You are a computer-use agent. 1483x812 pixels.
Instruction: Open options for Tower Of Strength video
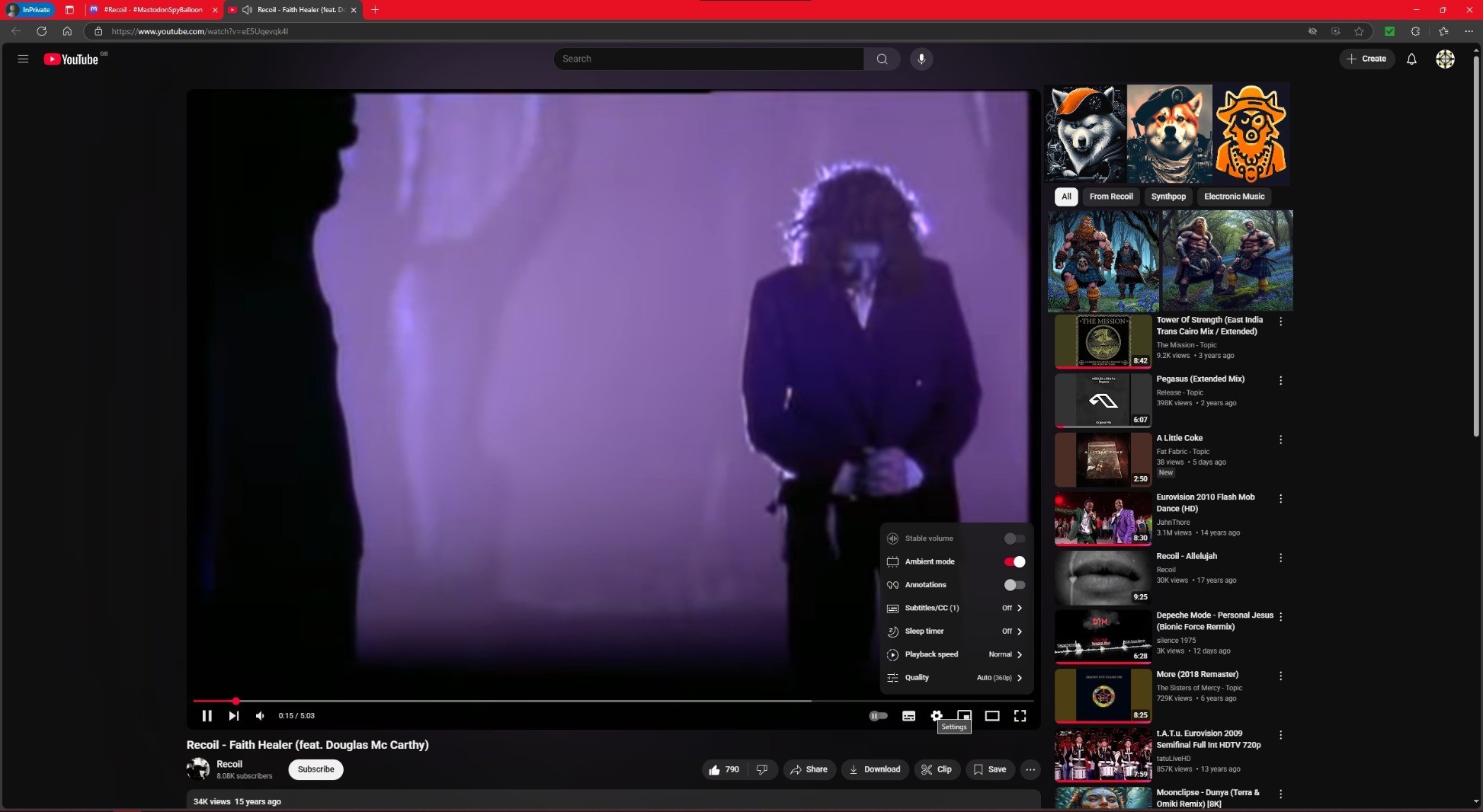[x=1280, y=321]
